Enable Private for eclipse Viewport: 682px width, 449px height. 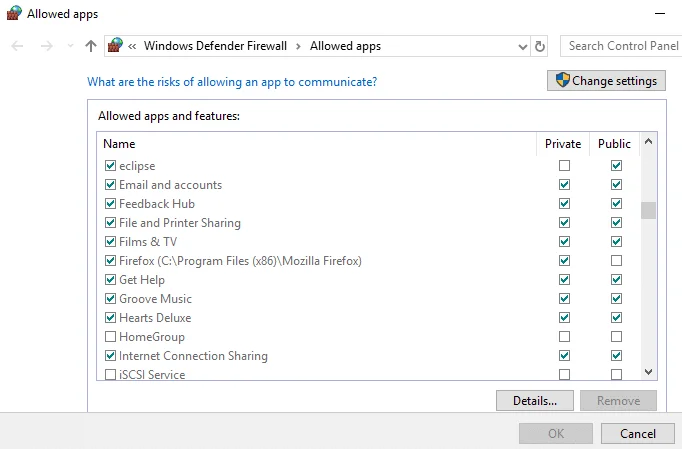pos(564,165)
